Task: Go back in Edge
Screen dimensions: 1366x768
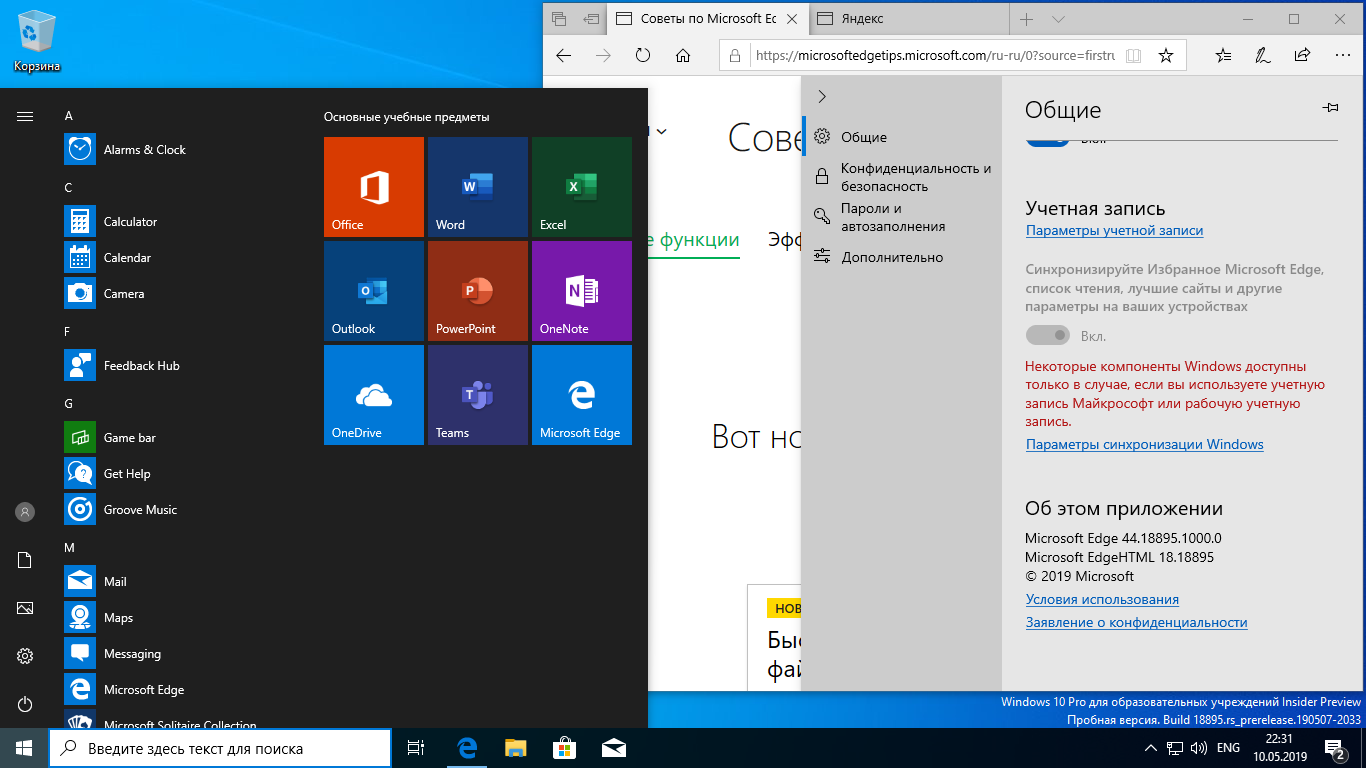Action: pyautogui.click(x=563, y=56)
